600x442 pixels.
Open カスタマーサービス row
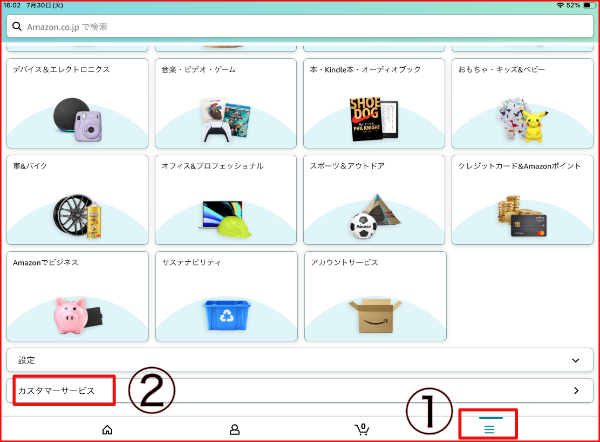coord(300,390)
